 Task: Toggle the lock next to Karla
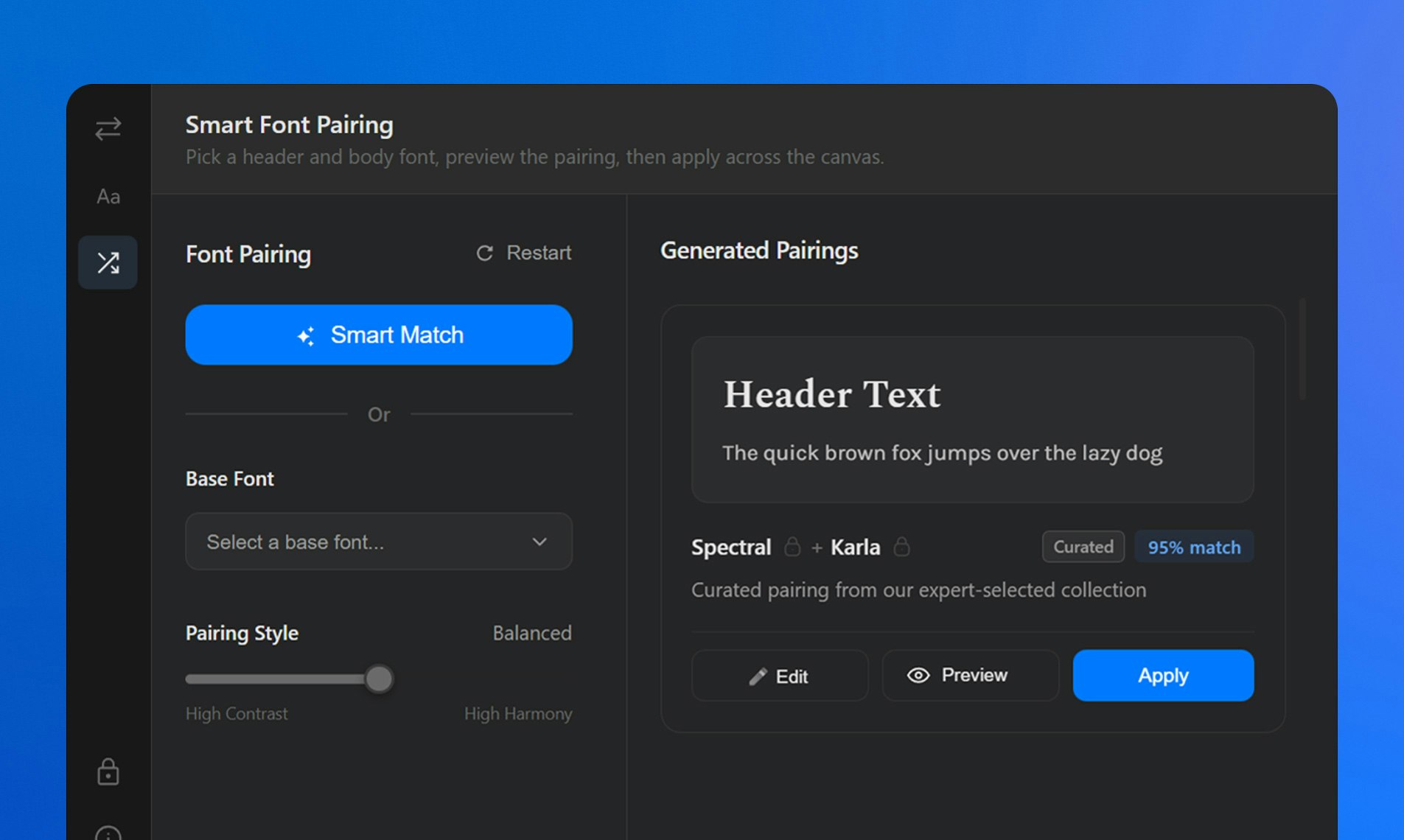click(901, 547)
